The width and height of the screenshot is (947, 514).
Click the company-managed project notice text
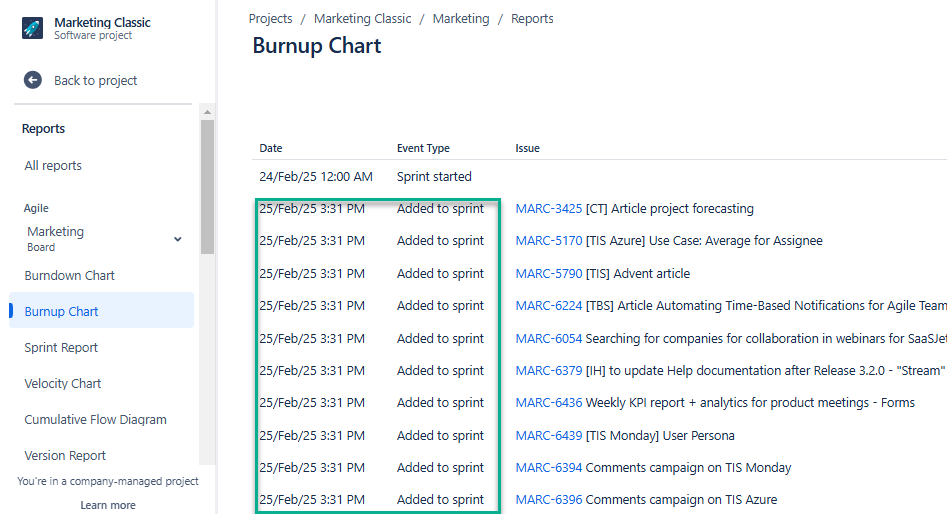click(108, 481)
